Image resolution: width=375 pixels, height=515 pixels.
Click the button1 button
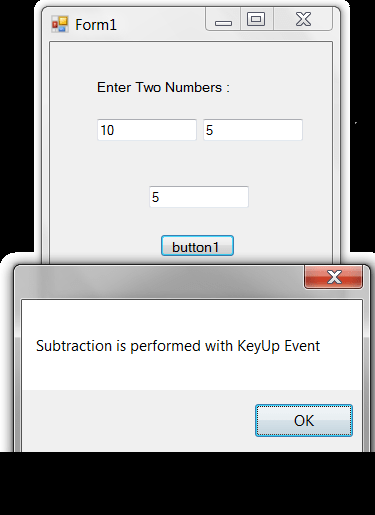(197, 246)
